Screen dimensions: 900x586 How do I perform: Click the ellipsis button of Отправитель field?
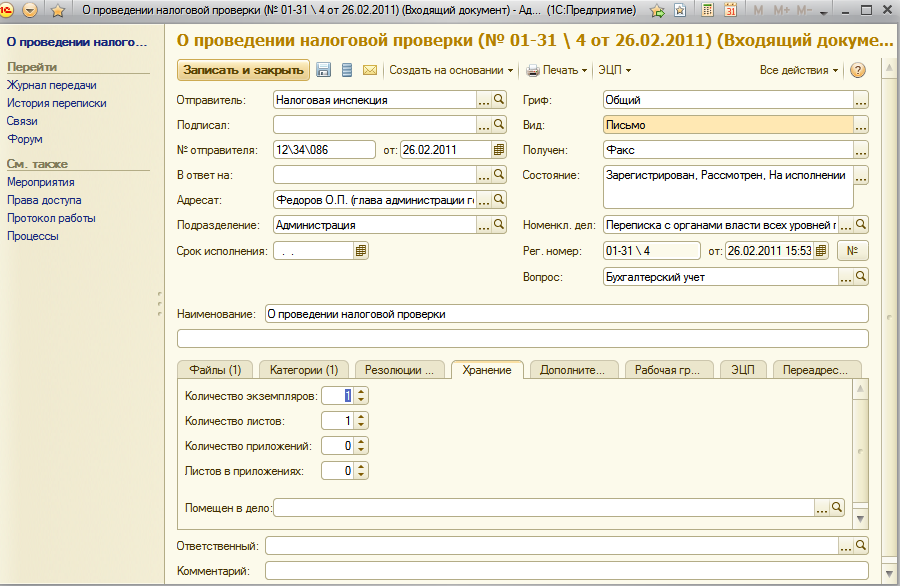484,100
